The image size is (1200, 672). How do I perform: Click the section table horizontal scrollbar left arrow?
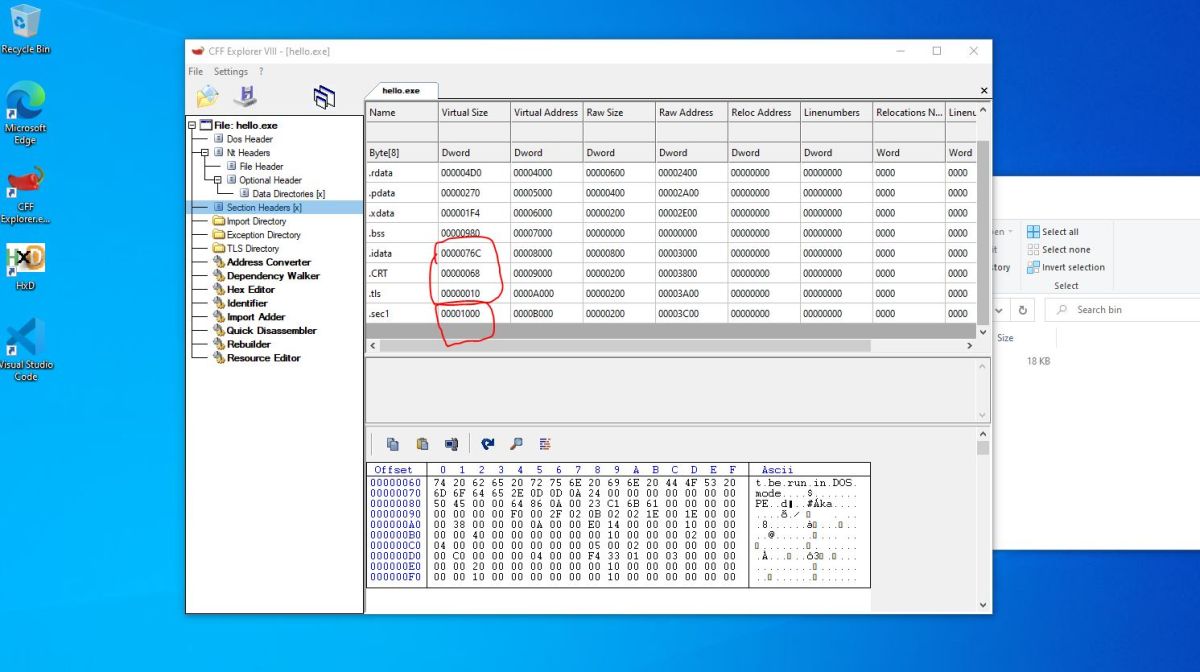pyautogui.click(x=373, y=345)
